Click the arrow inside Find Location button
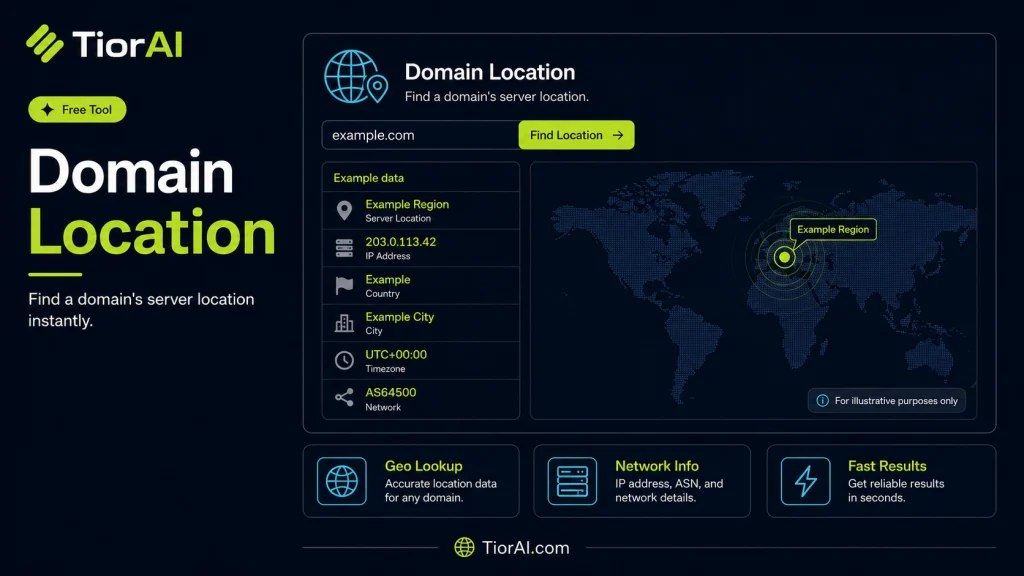 [618, 135]
